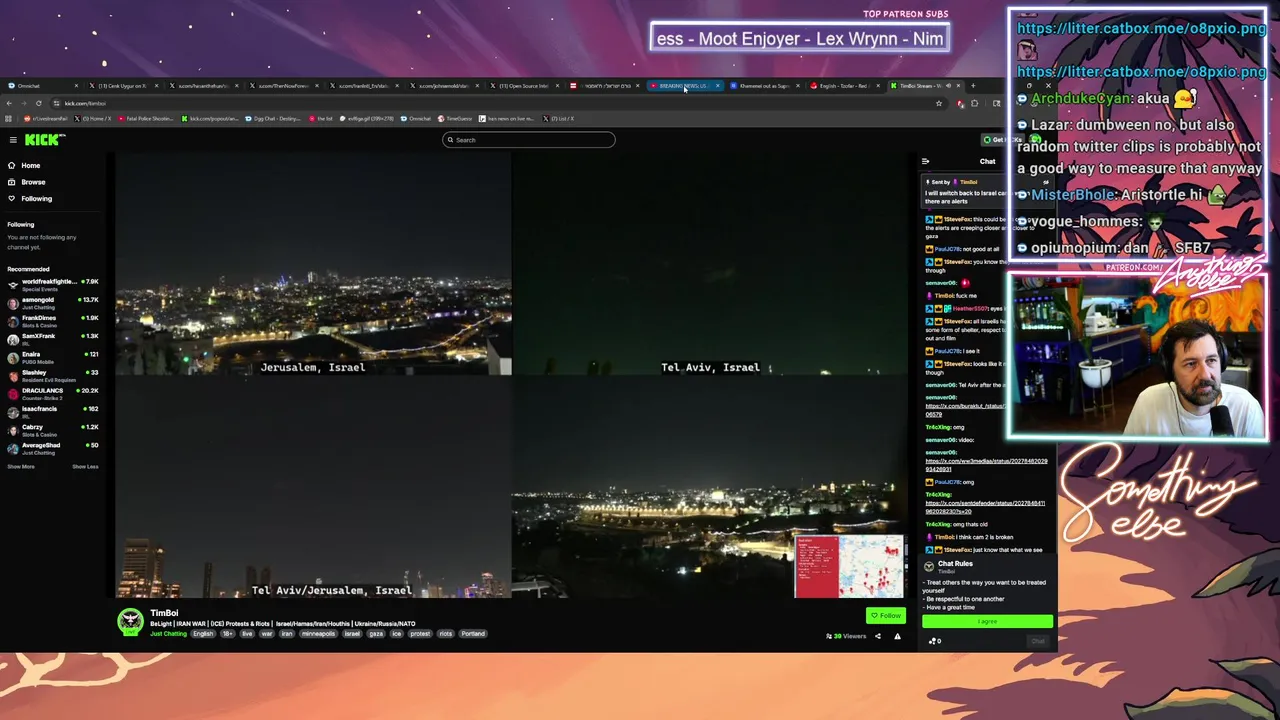1280x720 pixels.
Task: Select the 'war' stream tag
Action: click(267, 634)
